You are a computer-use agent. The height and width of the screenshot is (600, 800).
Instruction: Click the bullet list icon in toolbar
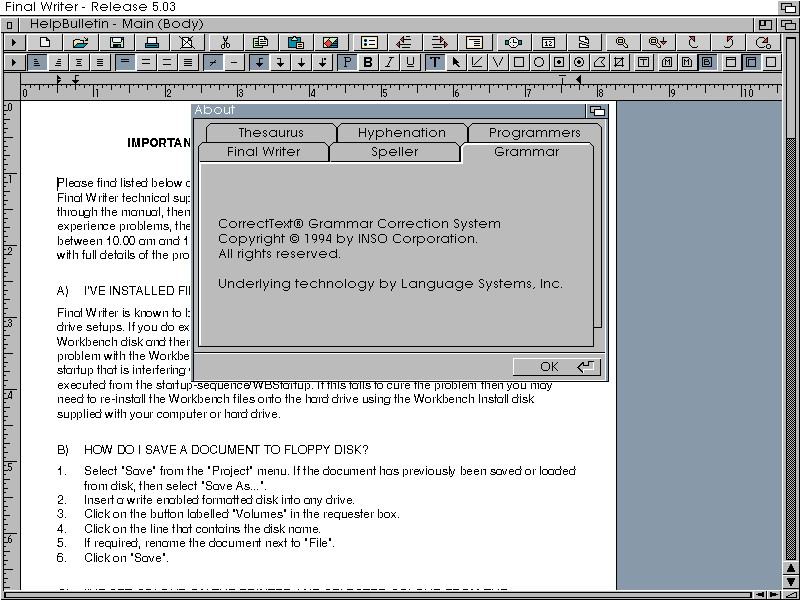(369, 42)
